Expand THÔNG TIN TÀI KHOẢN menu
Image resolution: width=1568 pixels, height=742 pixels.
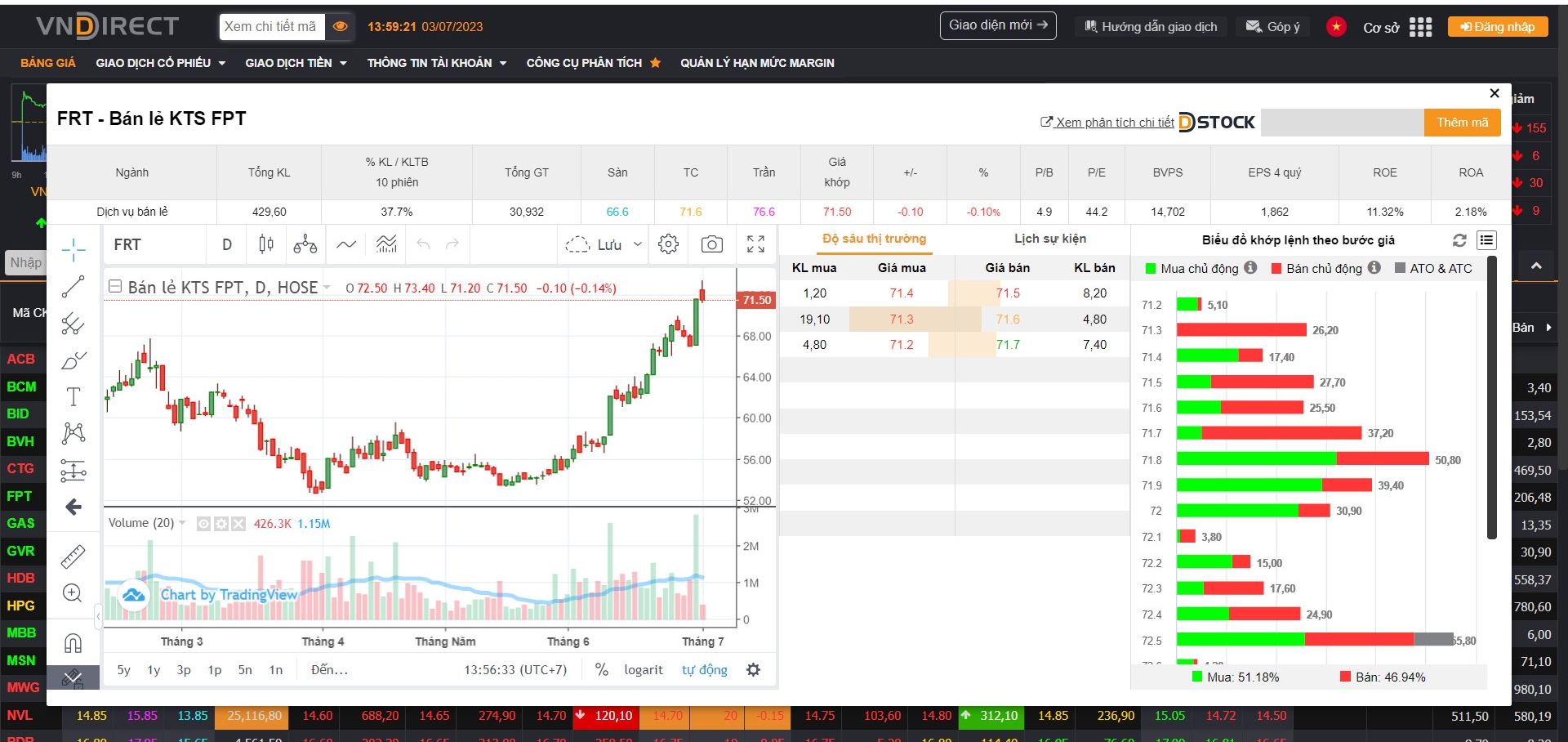(x=437, y=63)
